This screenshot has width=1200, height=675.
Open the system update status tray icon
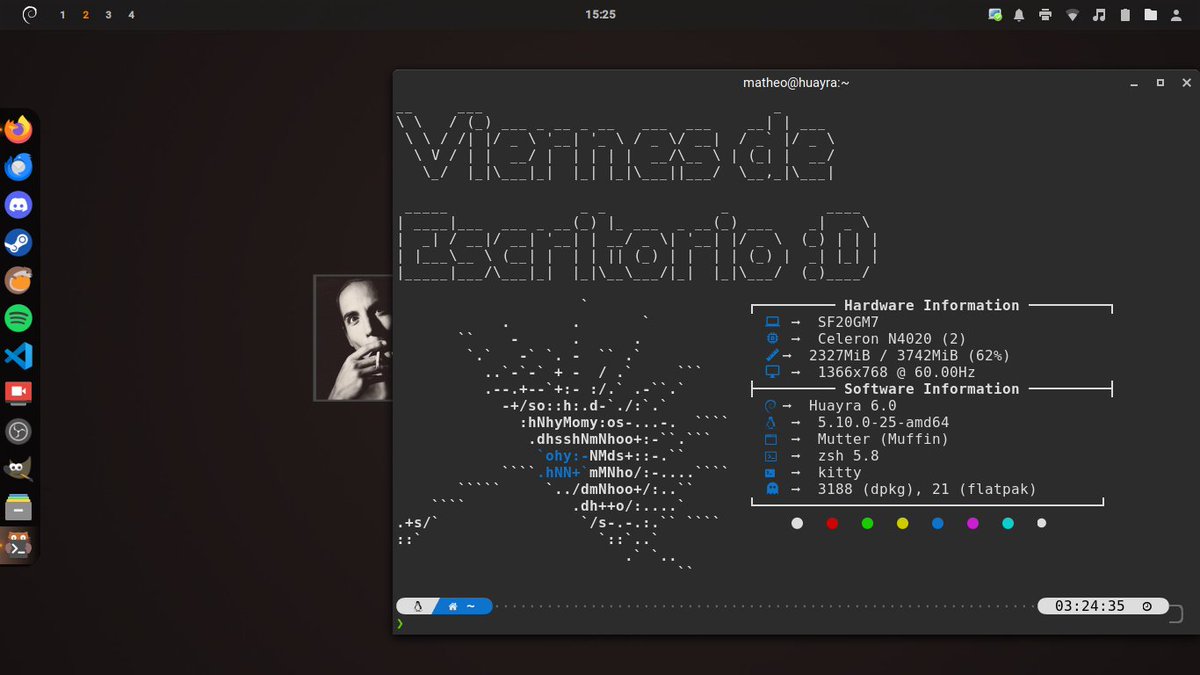995,14
